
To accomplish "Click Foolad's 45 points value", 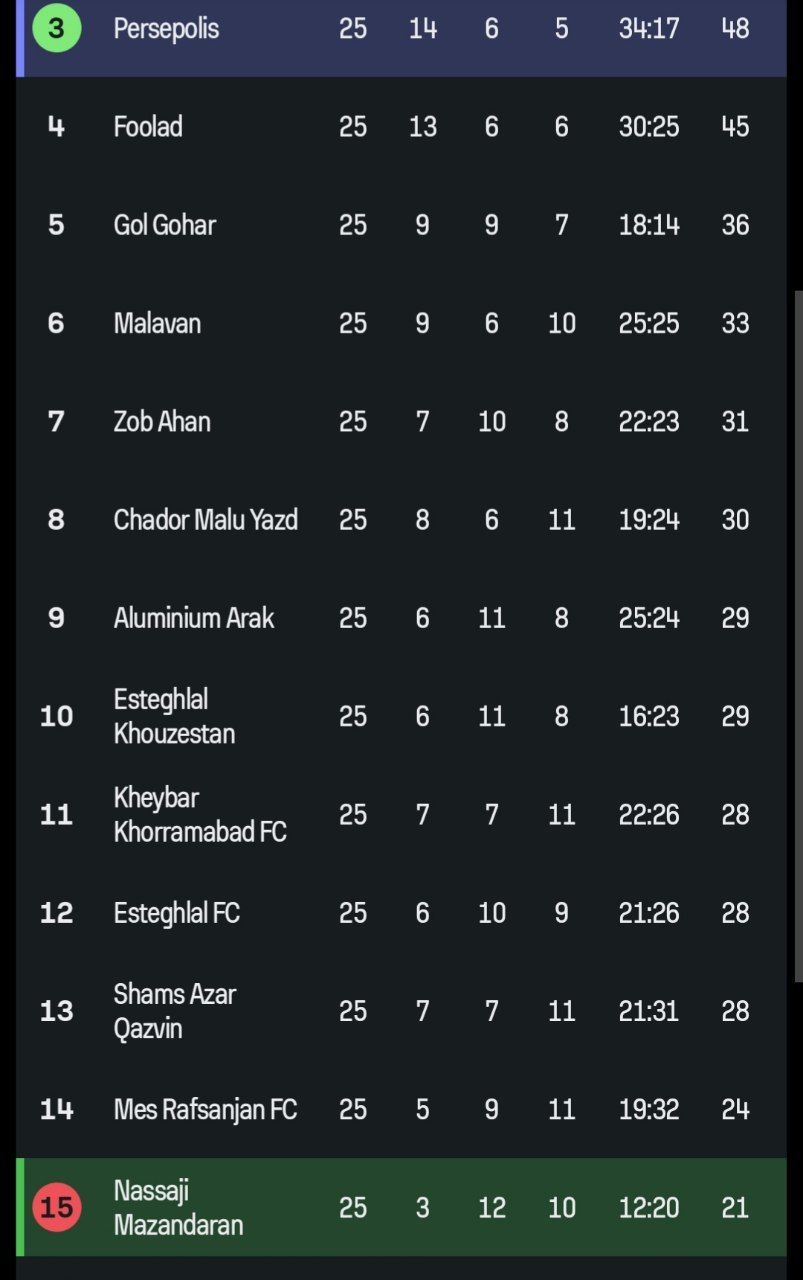I will click(735, 127).
